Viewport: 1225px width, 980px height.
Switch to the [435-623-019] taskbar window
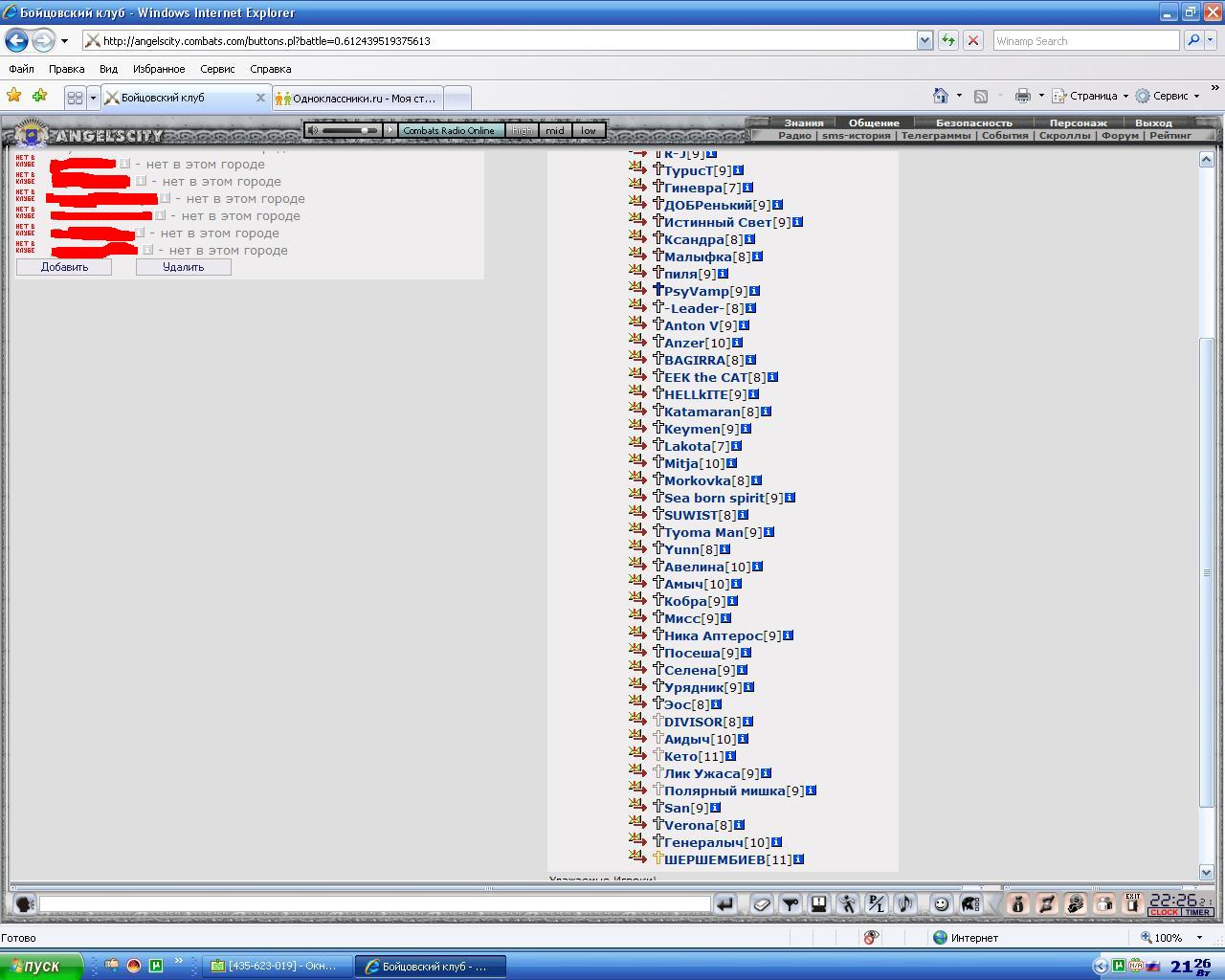pos(277,966)
